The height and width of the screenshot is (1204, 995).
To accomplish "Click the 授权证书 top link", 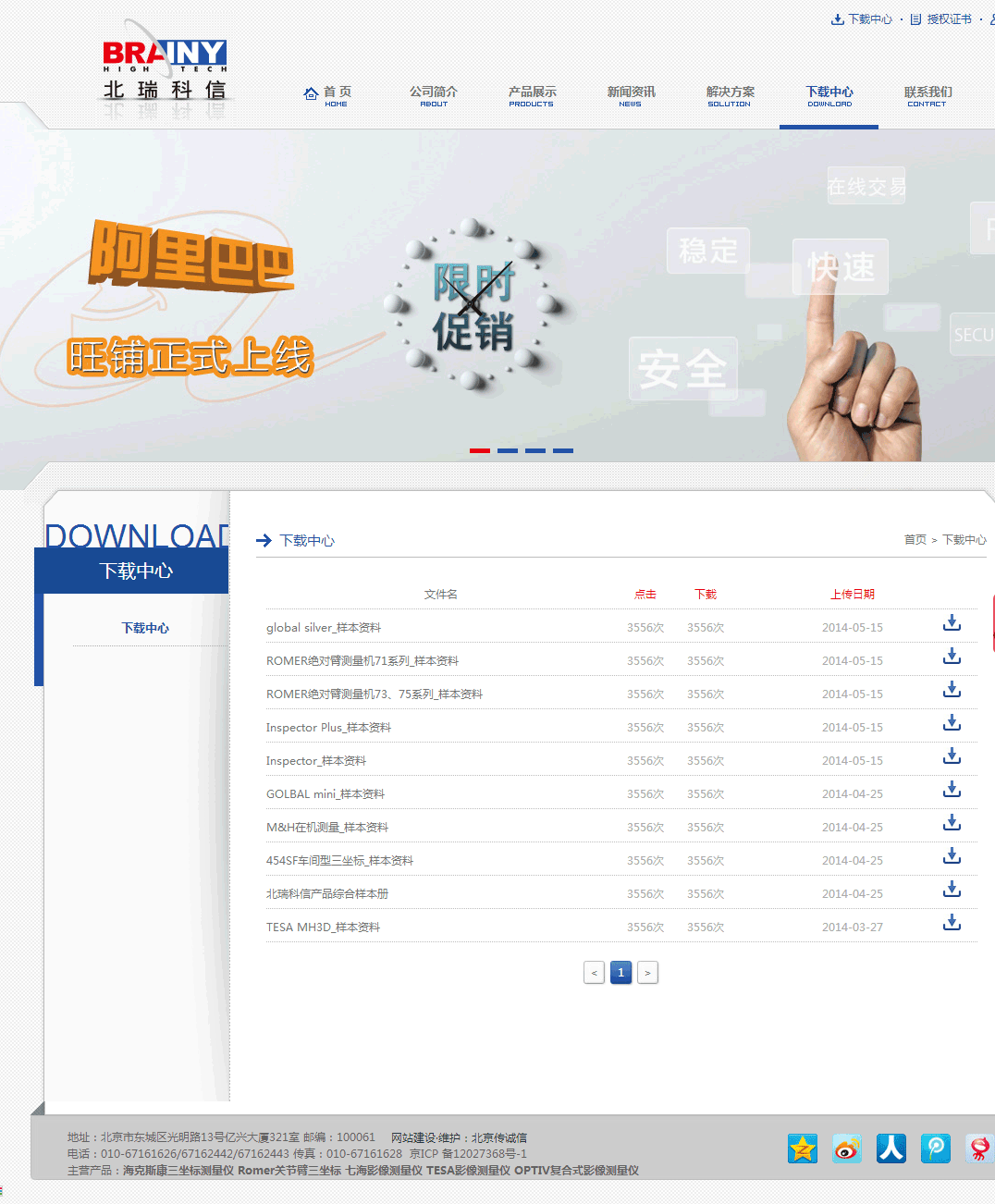I will pyautogui.click(x=950, y=19).
